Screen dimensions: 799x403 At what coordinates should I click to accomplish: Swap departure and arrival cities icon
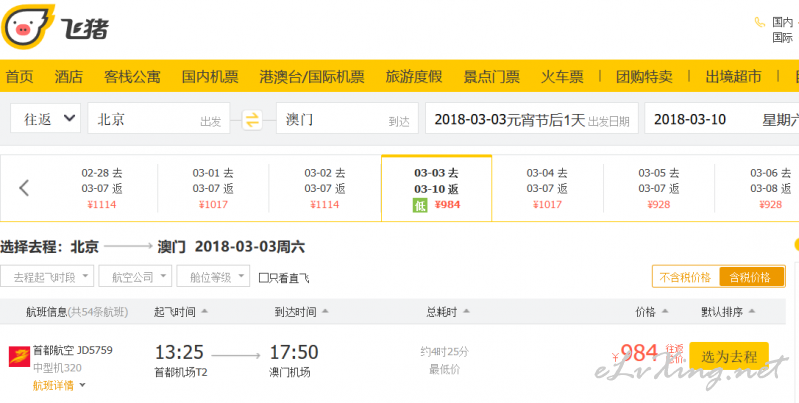(x=252, y=120)
